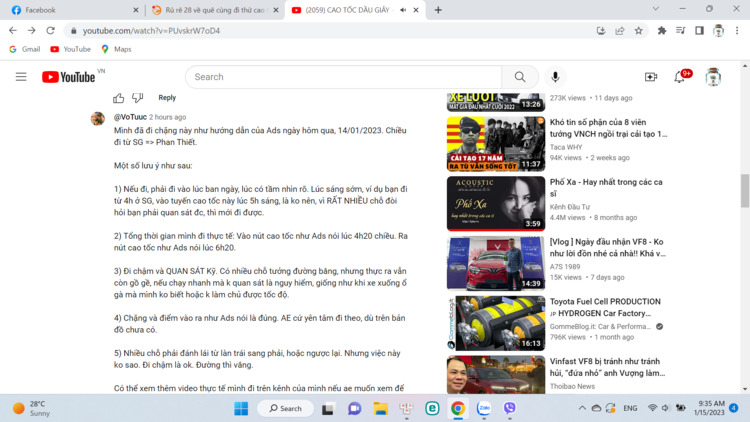Go to the YouTube home logo
Screen dimensions: 750x422
coord(68,77)
